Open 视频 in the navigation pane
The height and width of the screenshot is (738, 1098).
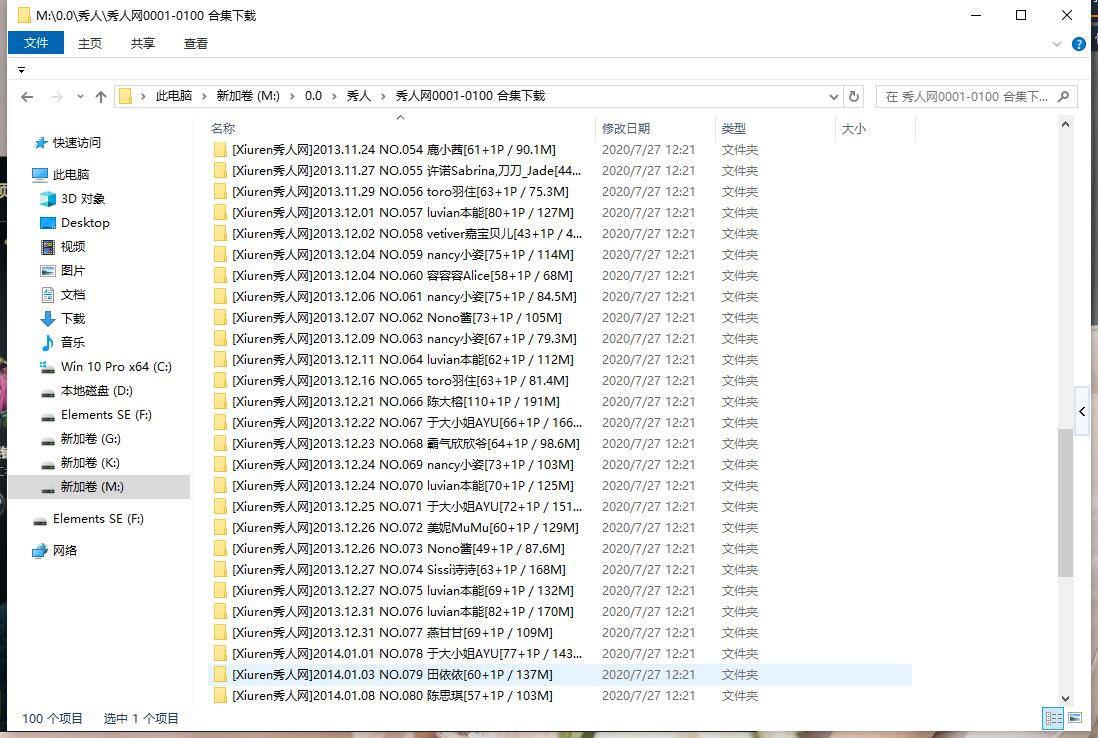coord(73,246)
